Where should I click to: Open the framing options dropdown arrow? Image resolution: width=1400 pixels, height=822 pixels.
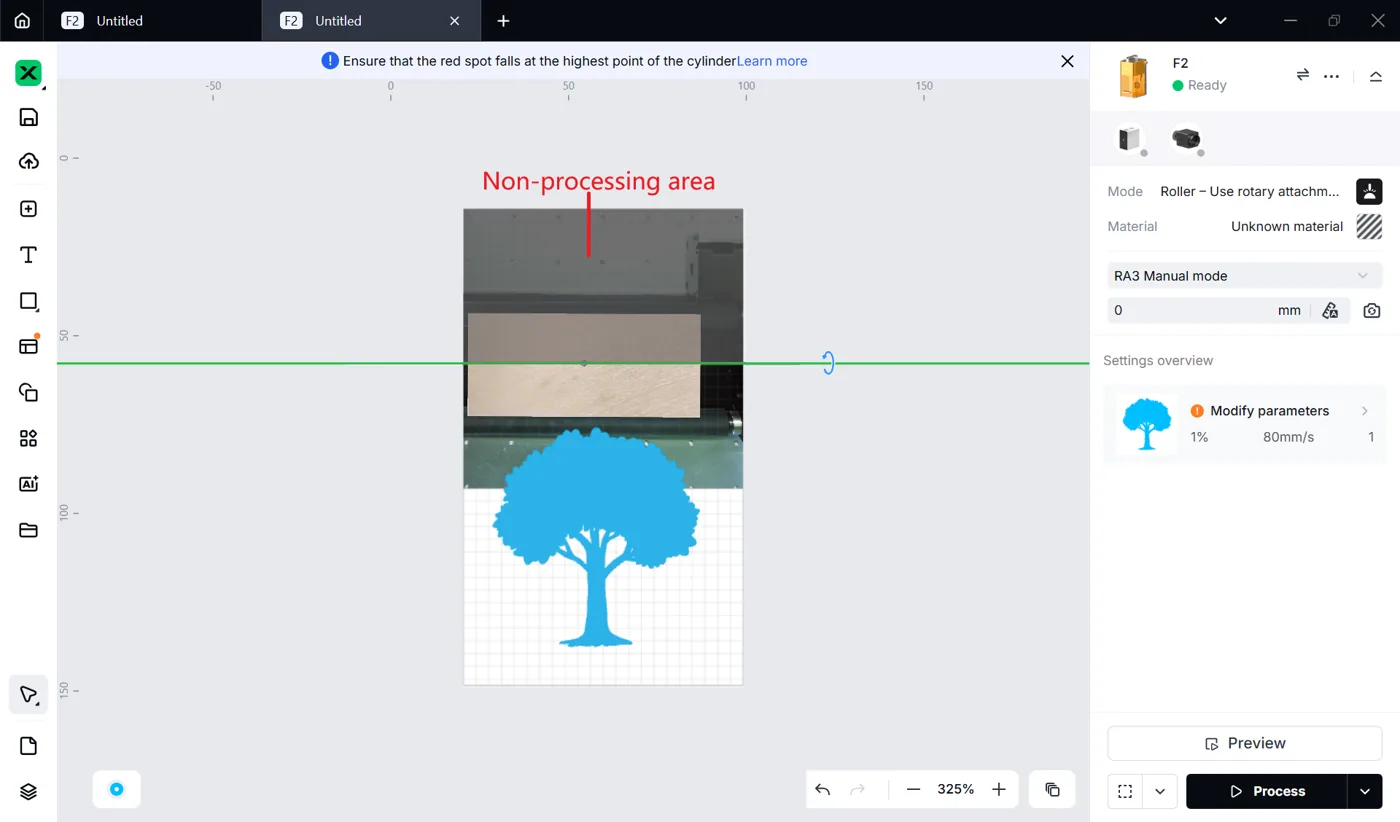point(1160,791)
